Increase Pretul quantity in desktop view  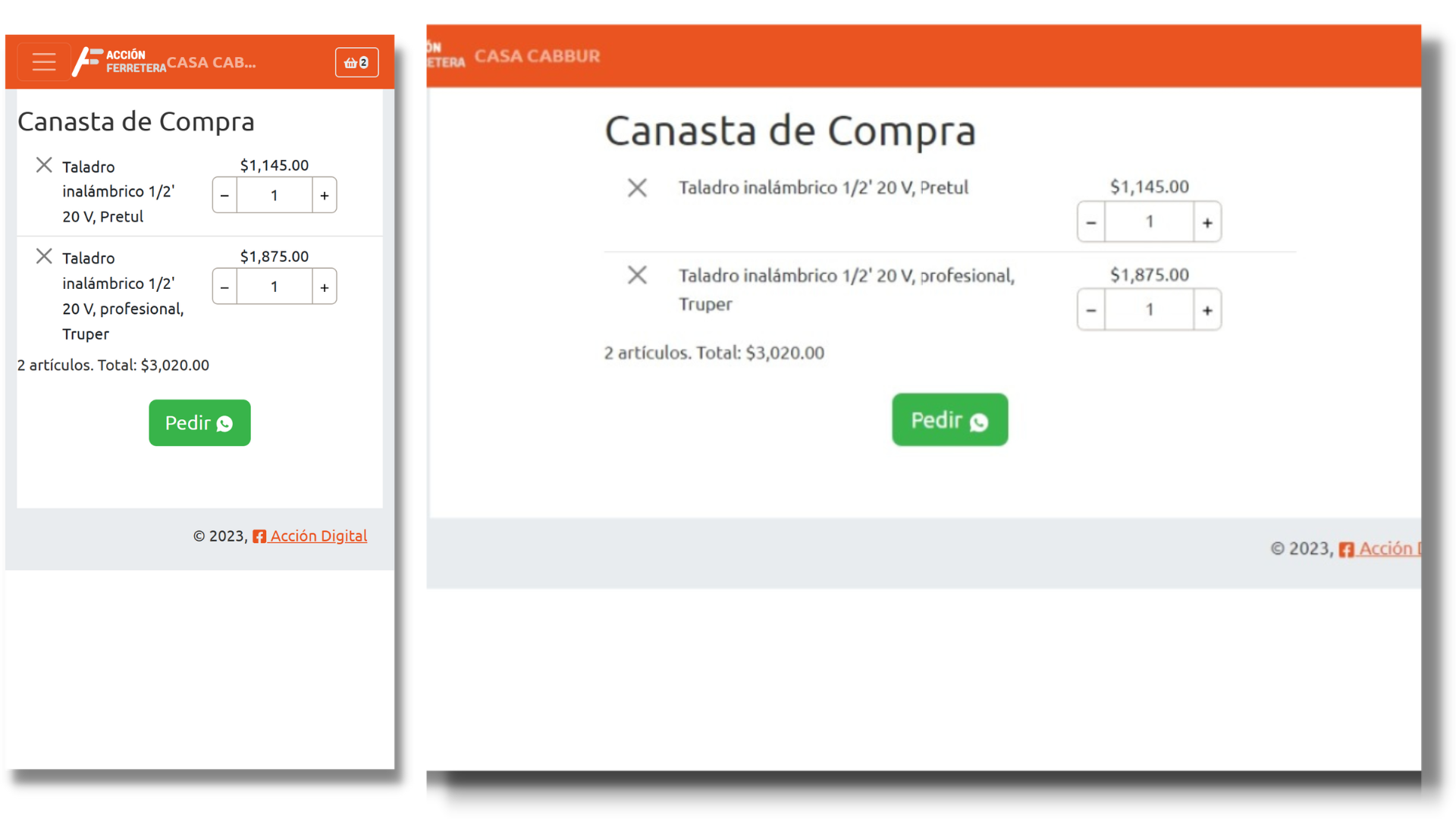click(1207, 222)
